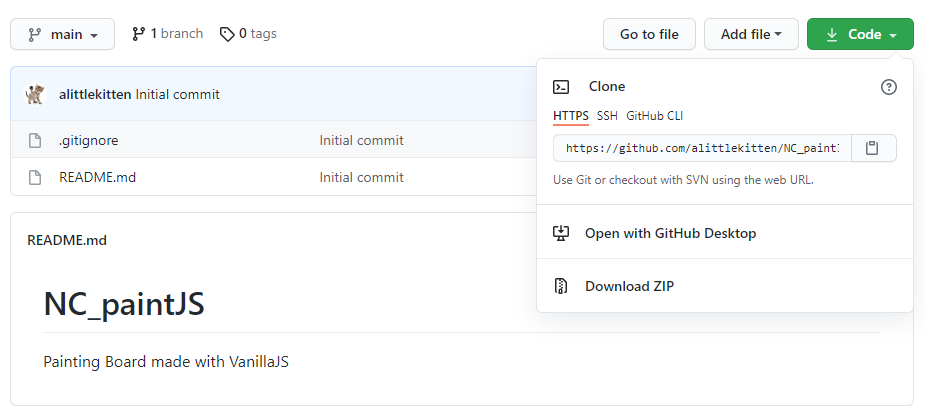Click the repository clone URL field
The height and width of the screenshot is (417, 926).
[702, 148]
